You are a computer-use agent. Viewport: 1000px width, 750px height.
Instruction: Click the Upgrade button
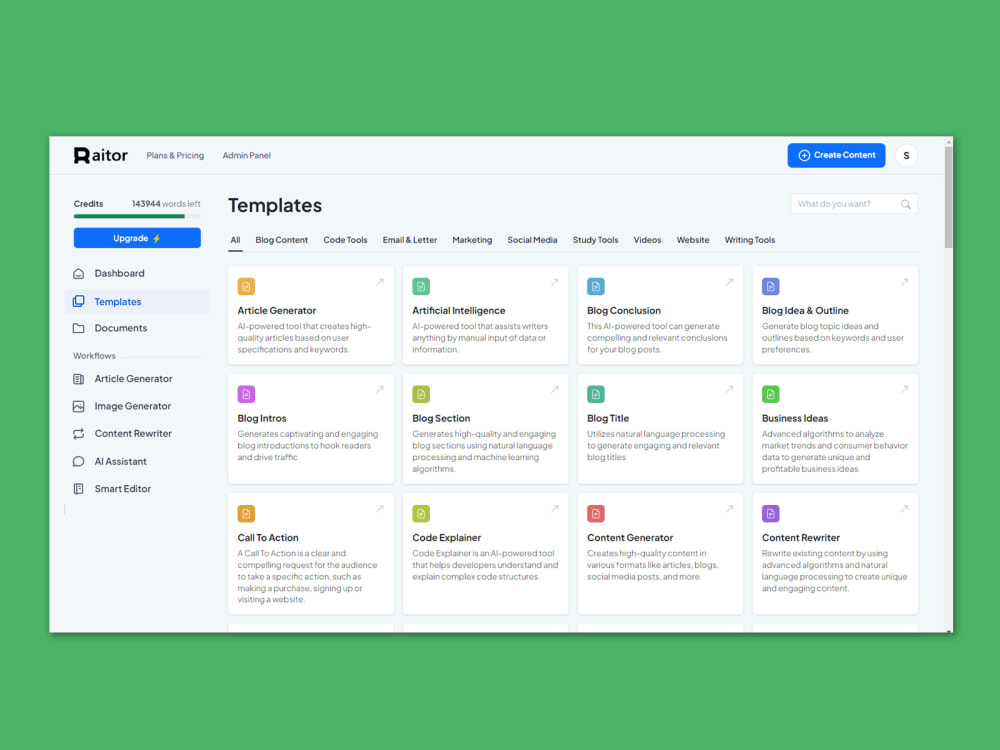click(x=137, y=238)
